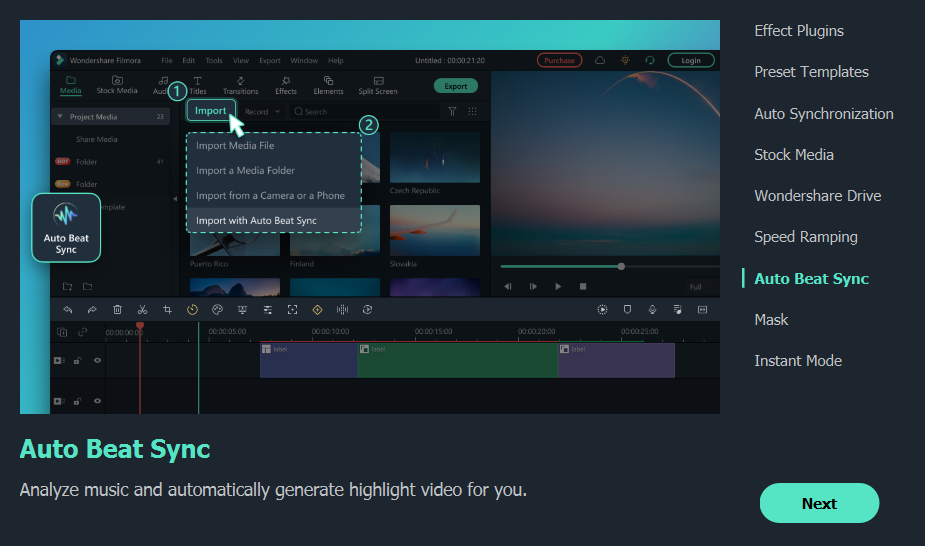Click the voiceover microphone icon
Screen dimensions: 925x546
coord(652,310)
